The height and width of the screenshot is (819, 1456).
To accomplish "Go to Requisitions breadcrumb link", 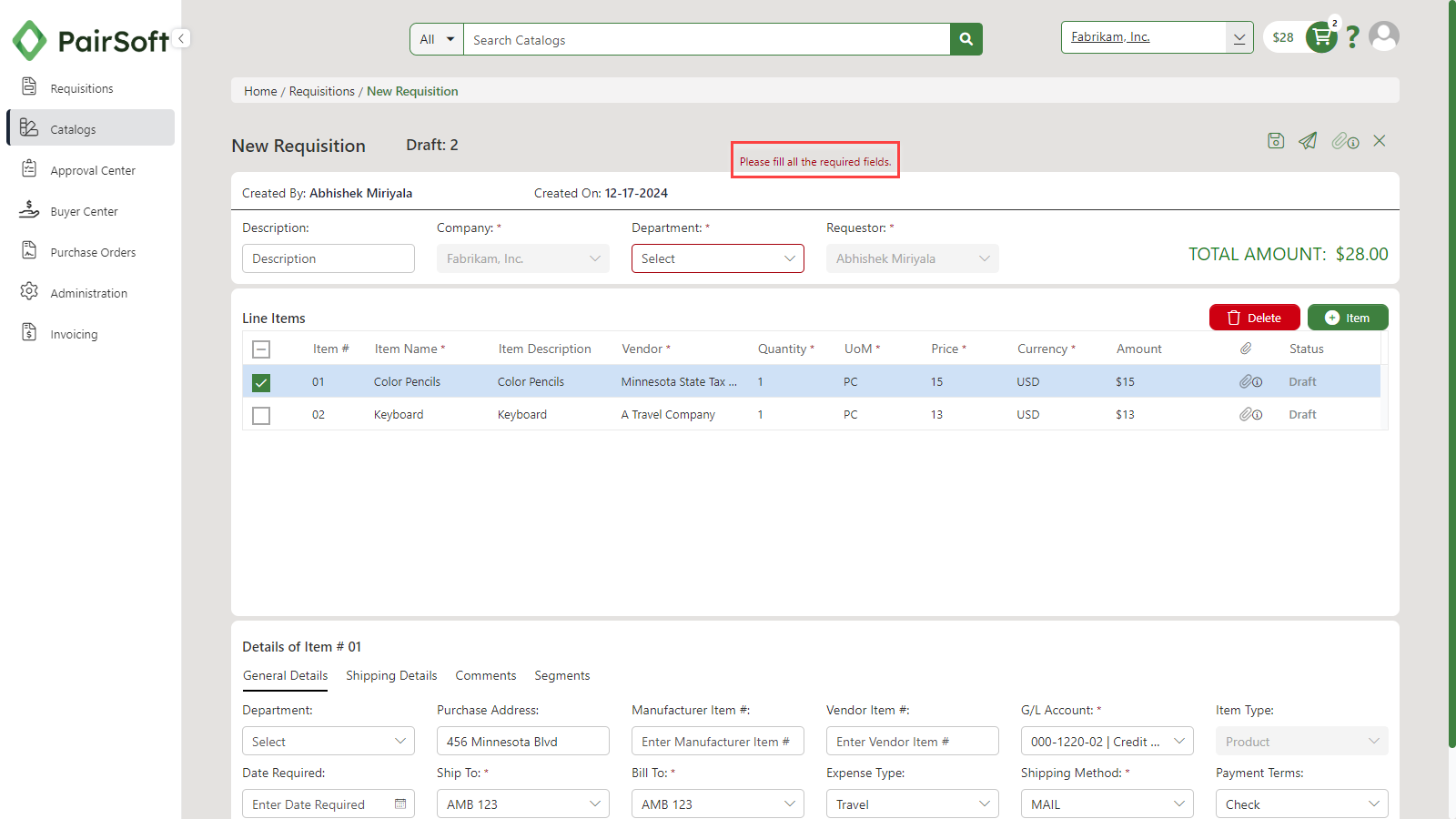I will (x=322, y=91).
